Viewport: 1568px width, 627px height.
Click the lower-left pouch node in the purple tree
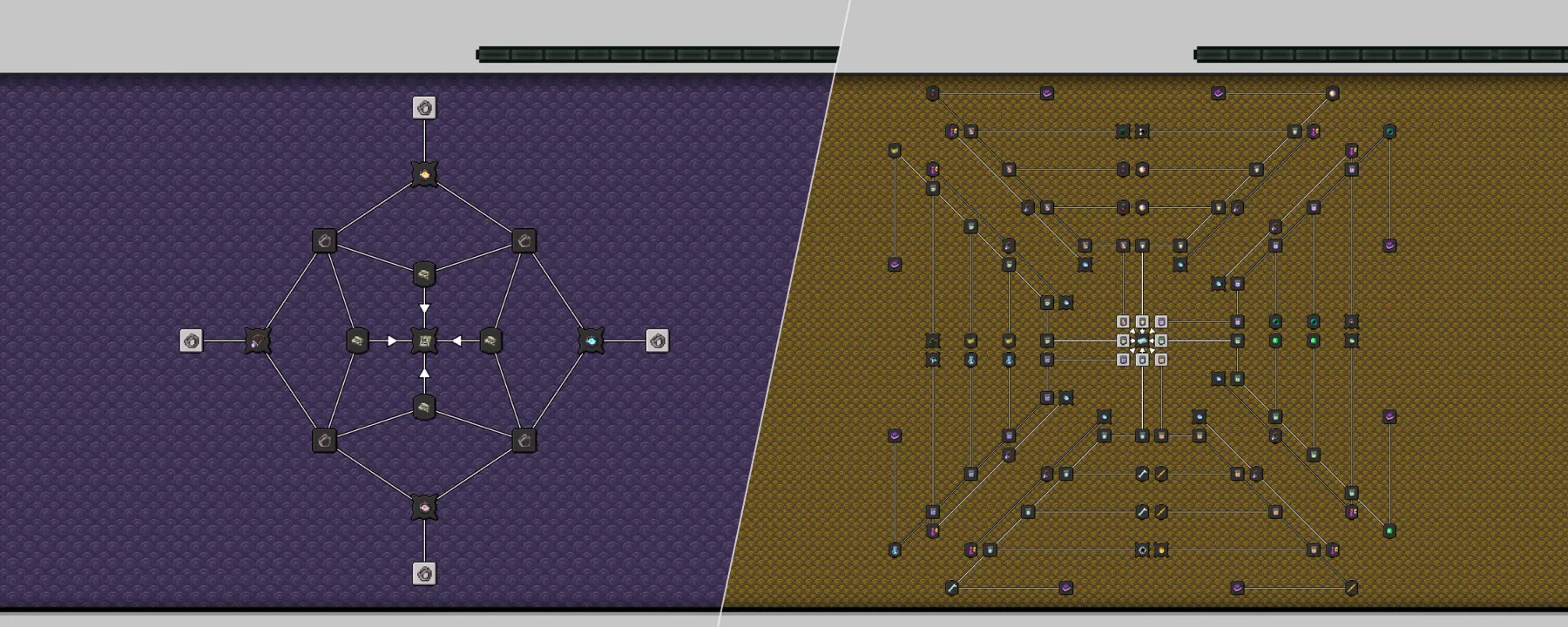click(x=324, y=441)
